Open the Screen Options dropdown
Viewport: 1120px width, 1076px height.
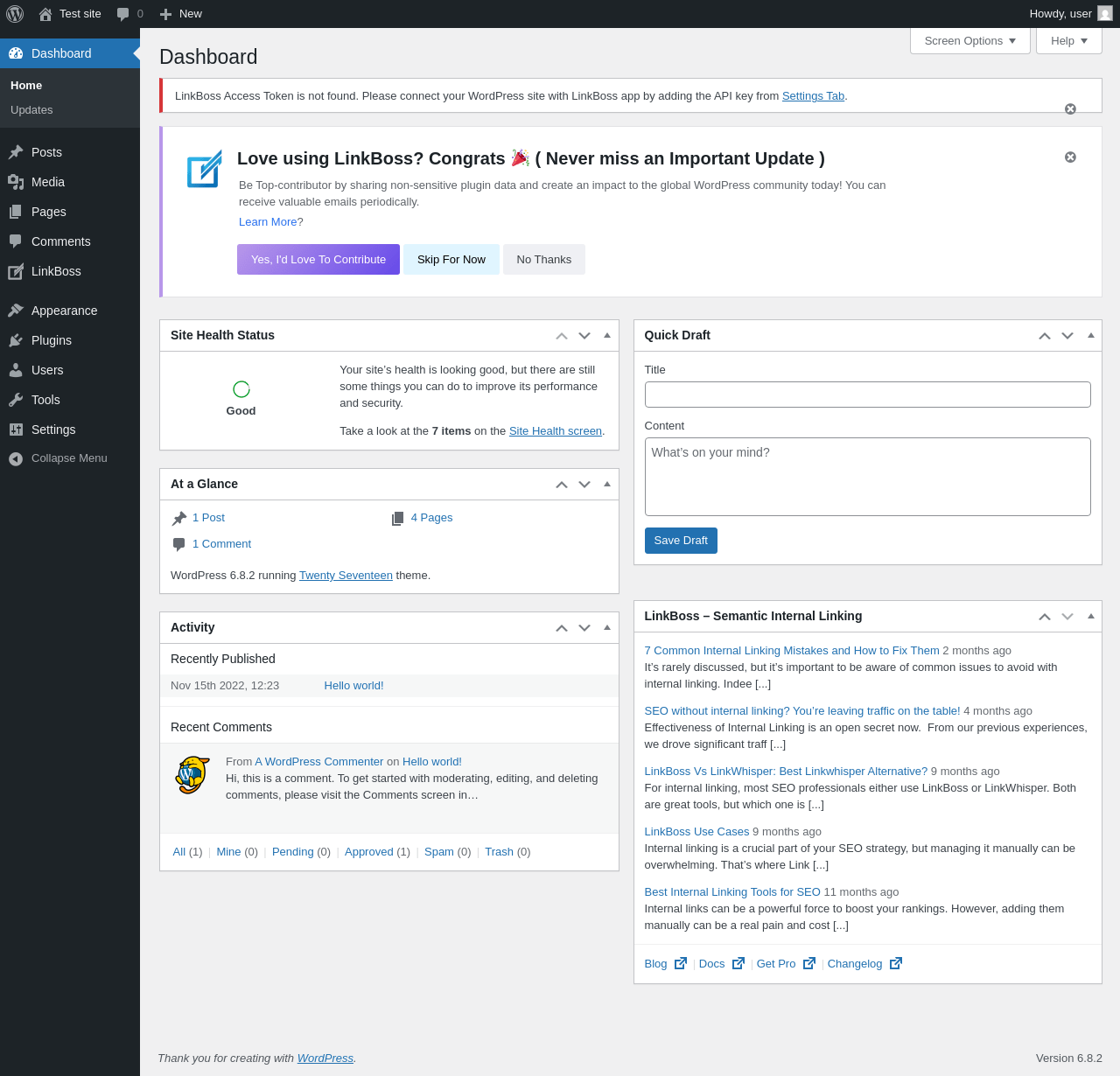(970, 41)
